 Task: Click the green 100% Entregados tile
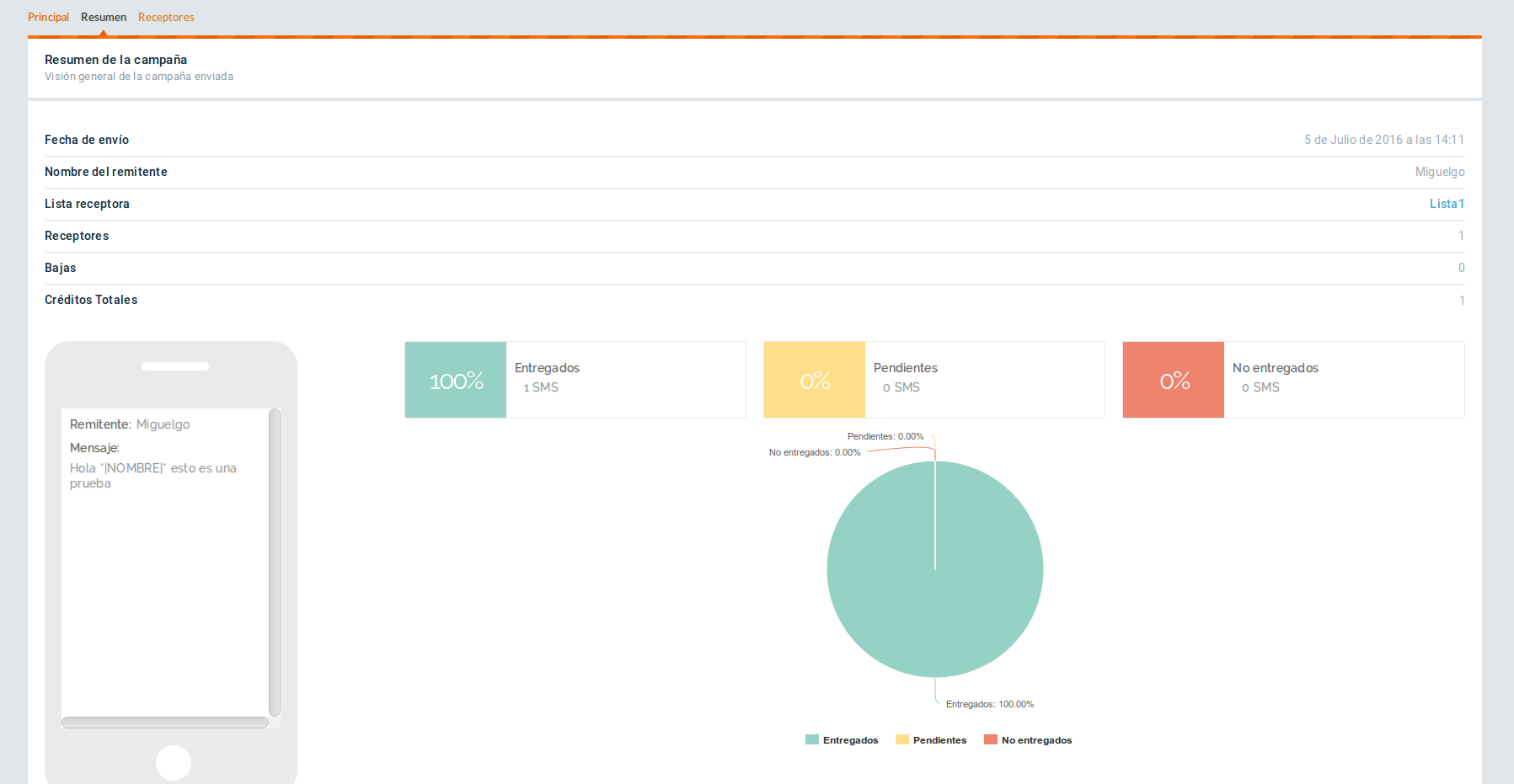(x=456, y=380)
